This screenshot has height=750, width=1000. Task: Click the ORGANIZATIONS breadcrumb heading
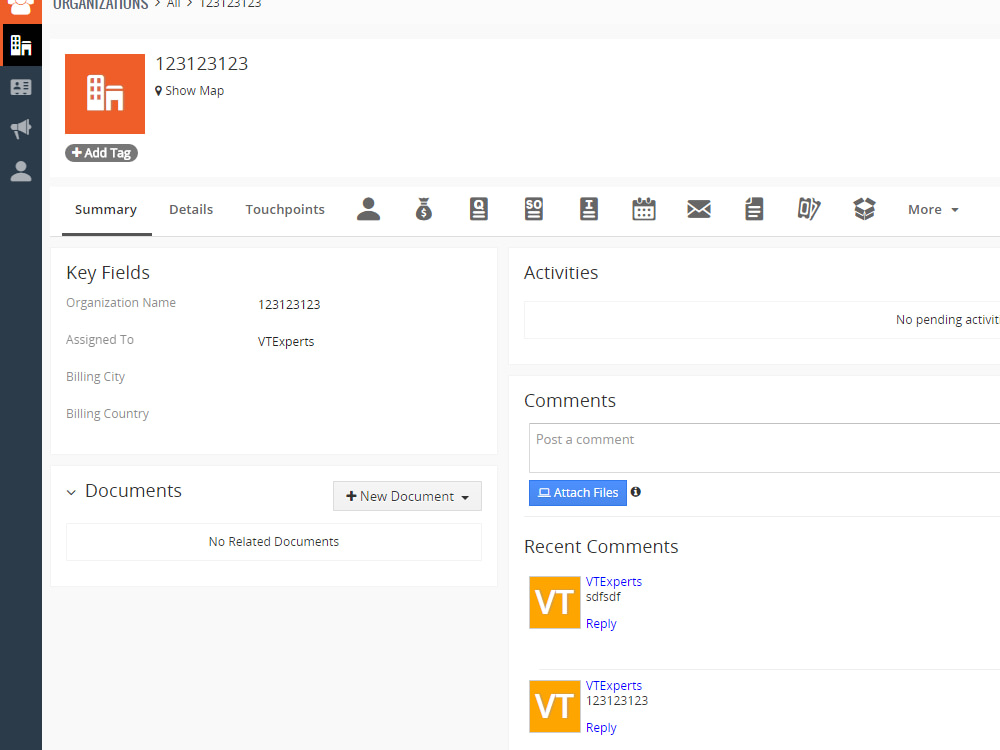pos(100,4)
